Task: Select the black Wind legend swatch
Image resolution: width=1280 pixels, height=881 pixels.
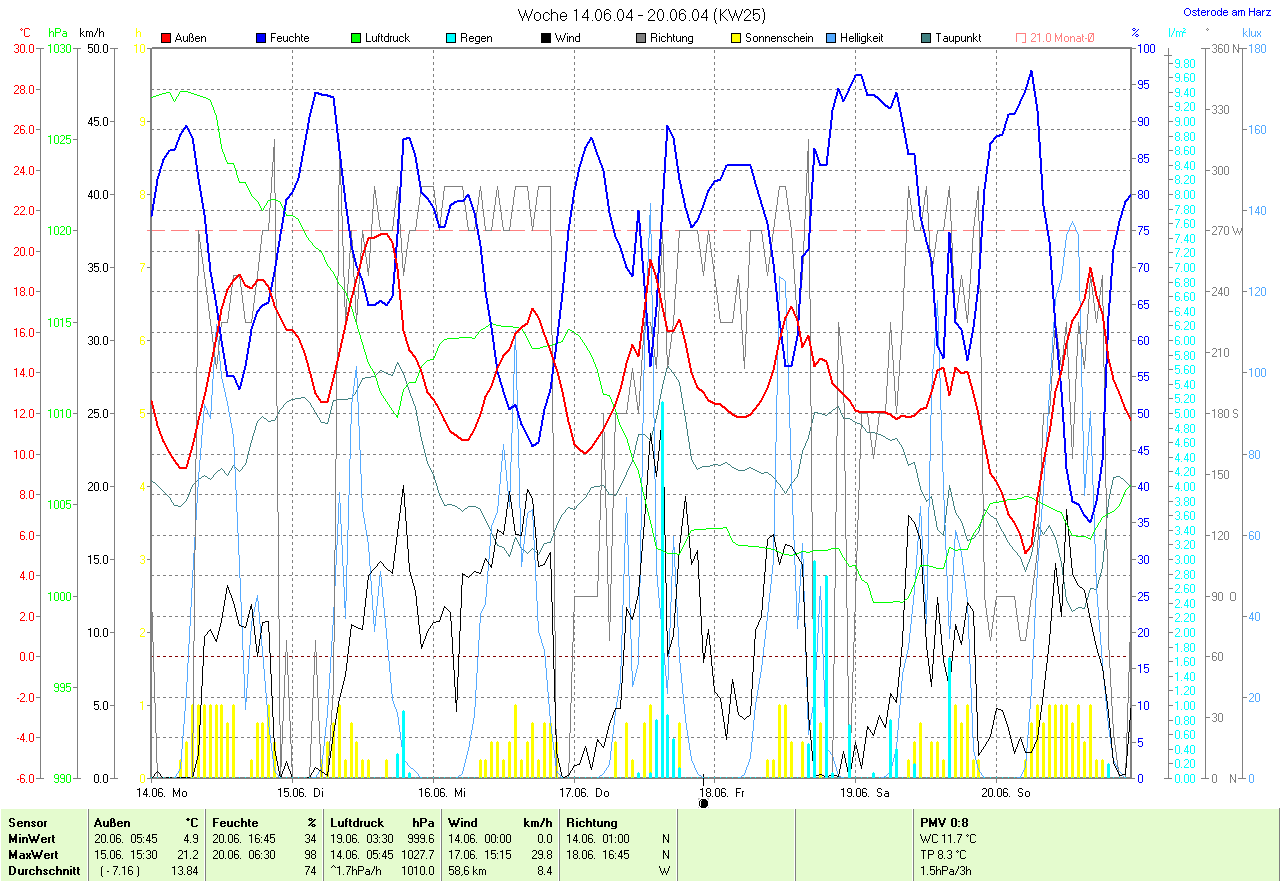Action: (x=546, y=38)
